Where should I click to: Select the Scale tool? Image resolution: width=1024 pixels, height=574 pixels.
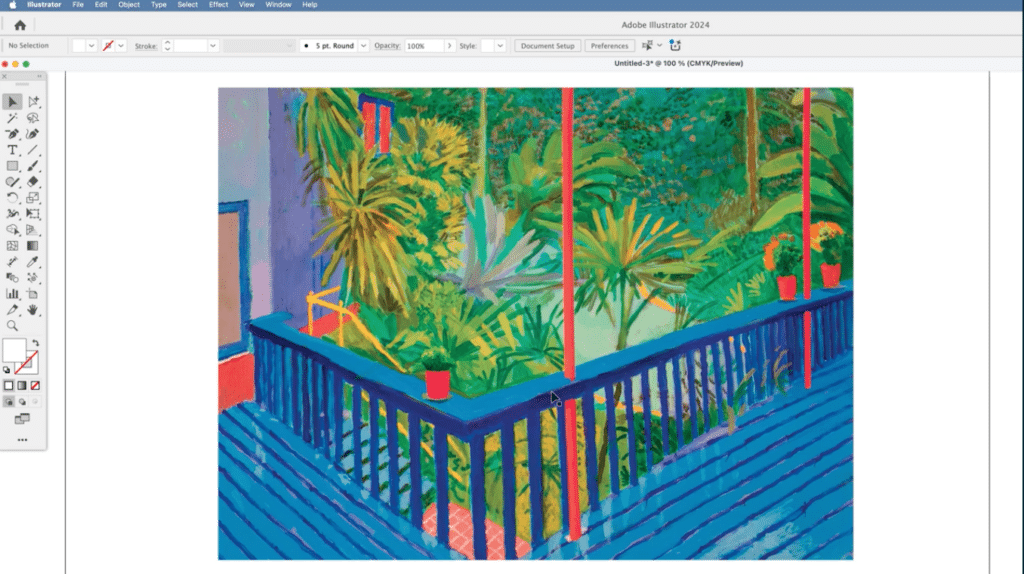[x=33, y=198]
